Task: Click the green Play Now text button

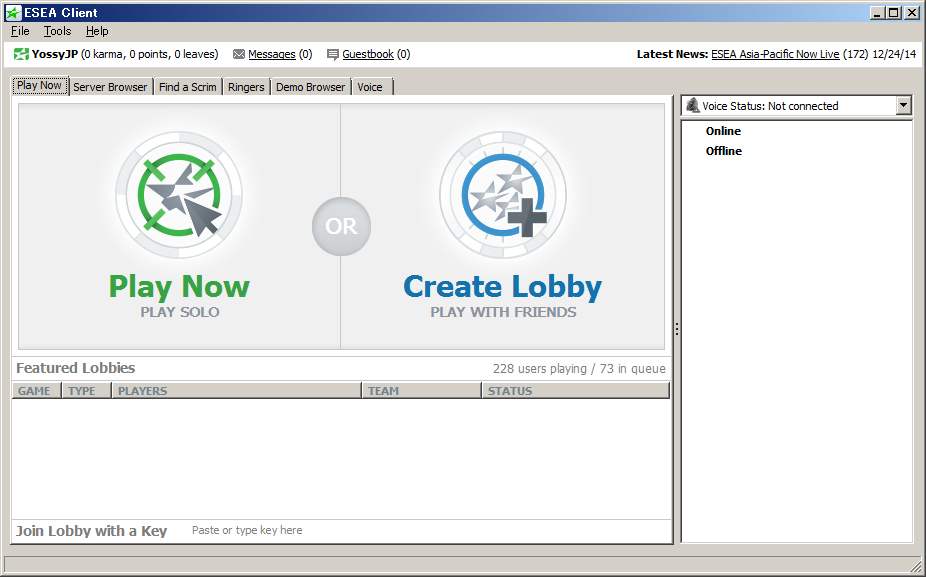Action: pyautogui.click(x=180, y=286)
